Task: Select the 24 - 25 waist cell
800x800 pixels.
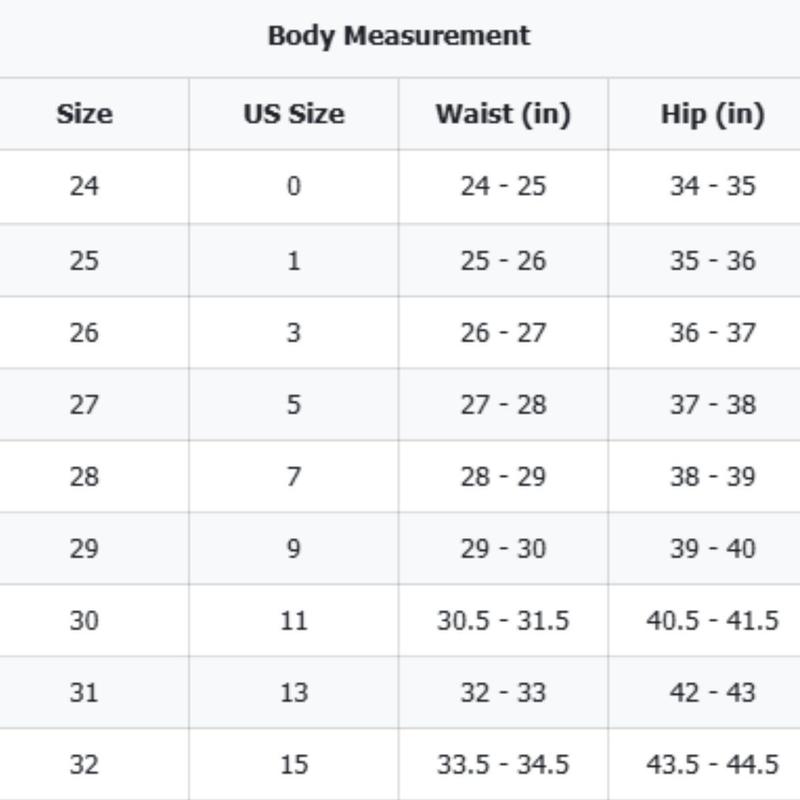Action: pyautogui.click(x=503, y=186)
